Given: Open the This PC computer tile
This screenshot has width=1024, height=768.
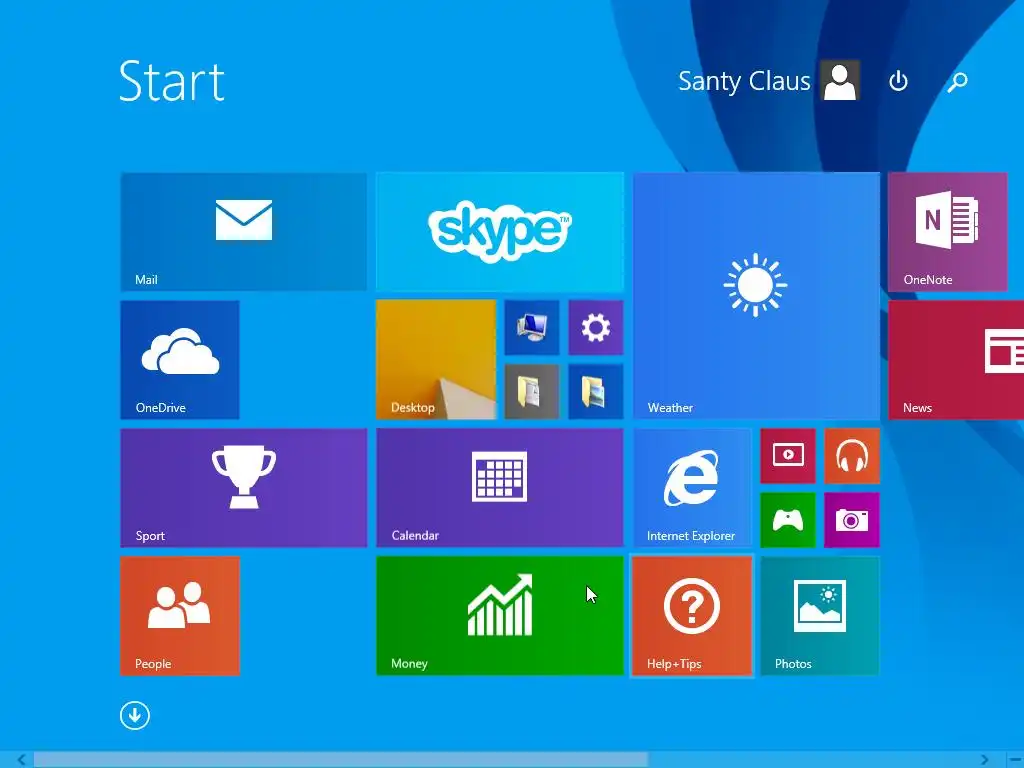Looking at the screenshot, I should click(x=532, y=328).
